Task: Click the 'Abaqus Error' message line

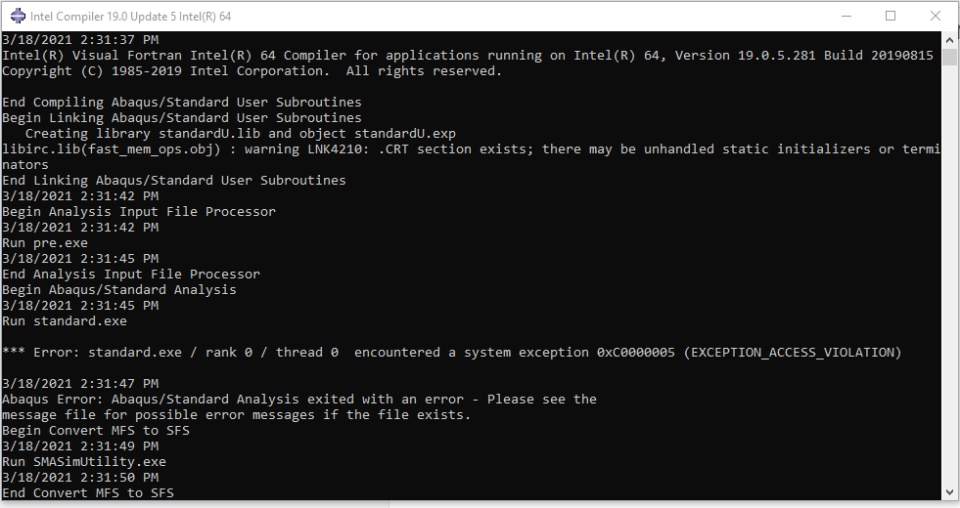Action: pos(300,399)
